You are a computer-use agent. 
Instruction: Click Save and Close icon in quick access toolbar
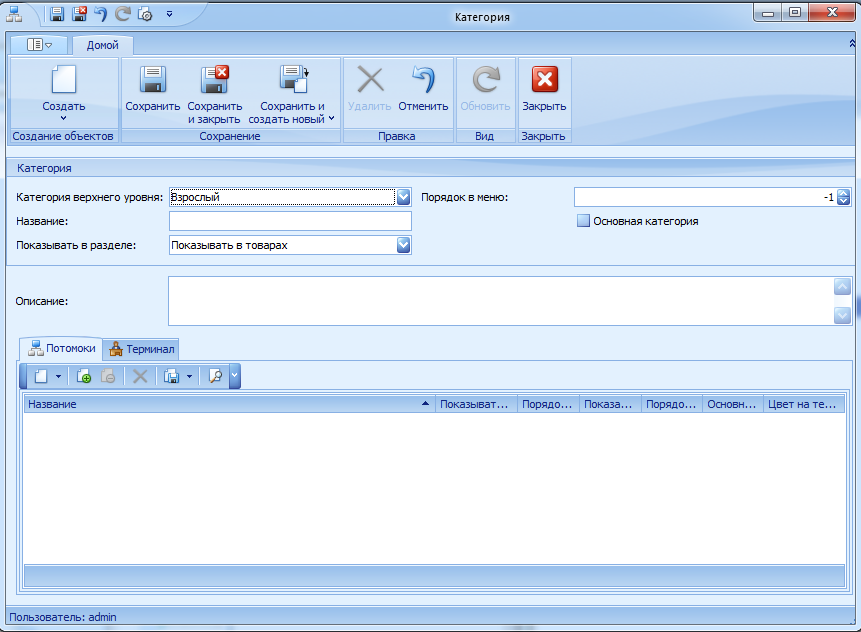pos(79,14)
